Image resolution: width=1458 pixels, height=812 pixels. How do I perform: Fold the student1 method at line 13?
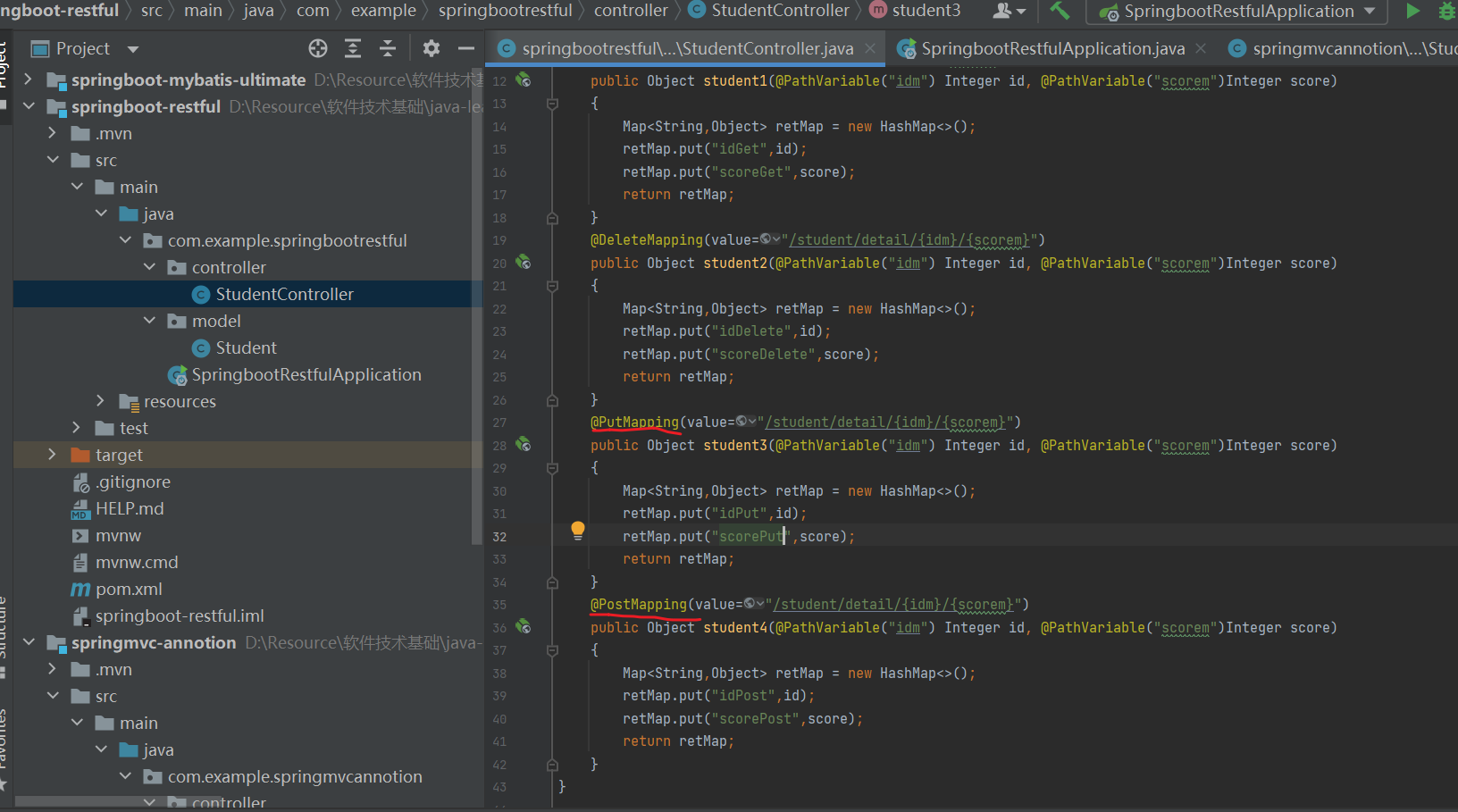552,104
